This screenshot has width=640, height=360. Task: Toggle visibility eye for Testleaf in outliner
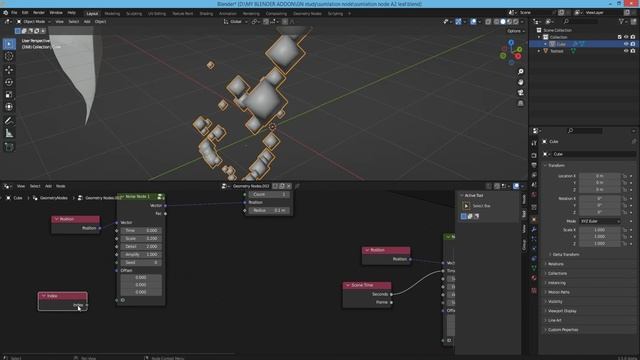click(x=626, y=51)
